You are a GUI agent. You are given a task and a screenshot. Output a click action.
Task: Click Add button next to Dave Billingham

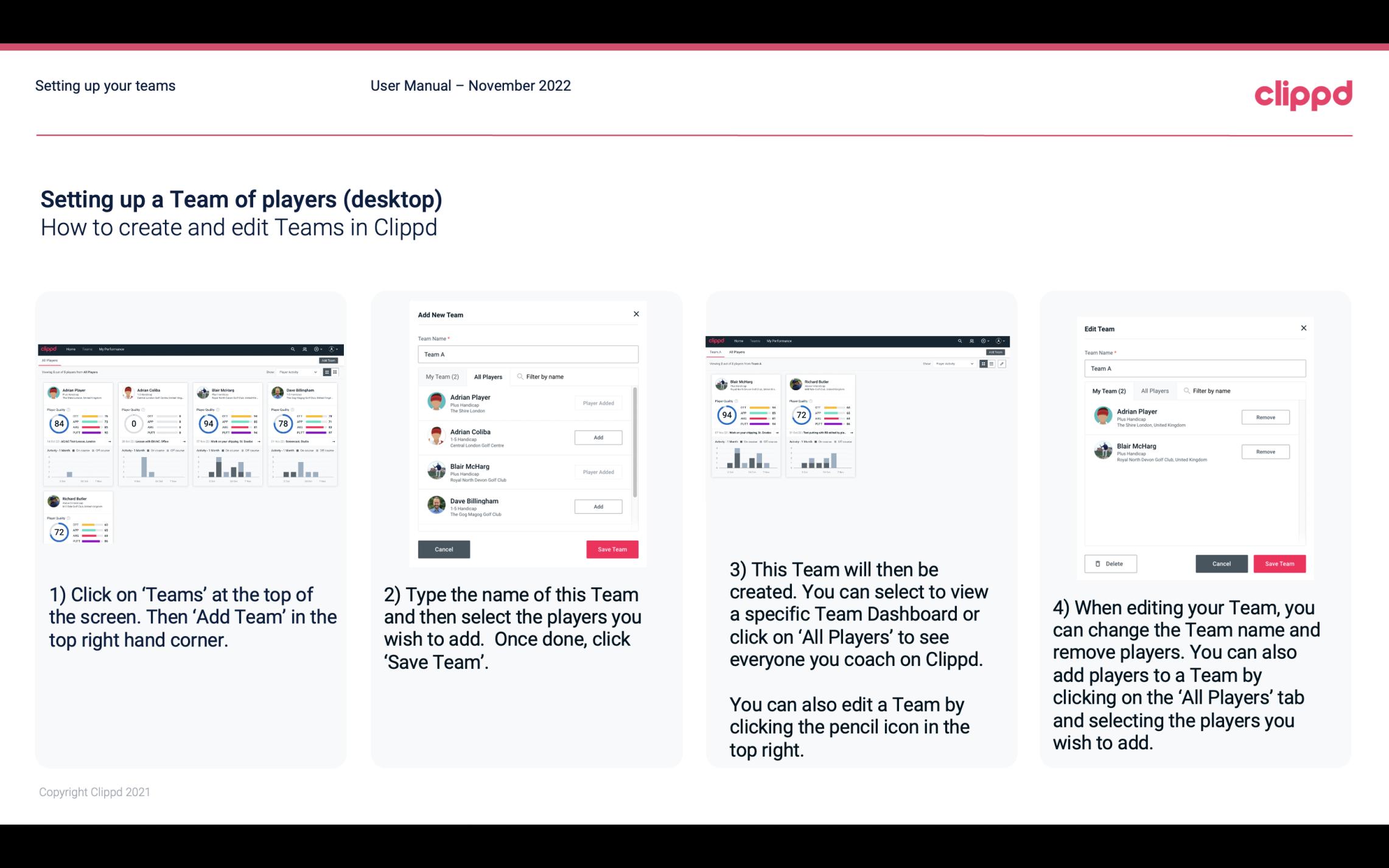click(x=597, y=507)
